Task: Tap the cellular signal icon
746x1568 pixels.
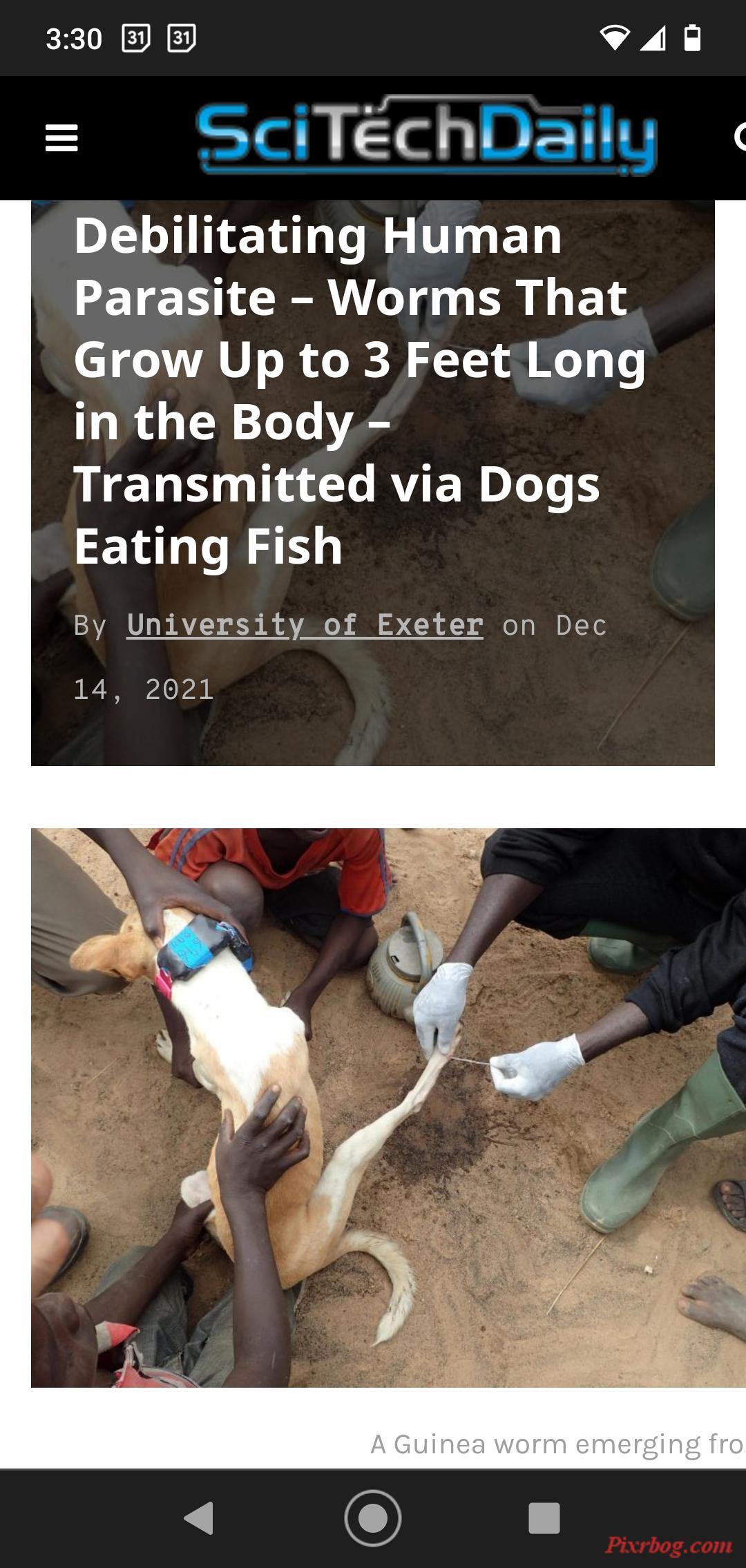Action: click(x=653, y=38)
